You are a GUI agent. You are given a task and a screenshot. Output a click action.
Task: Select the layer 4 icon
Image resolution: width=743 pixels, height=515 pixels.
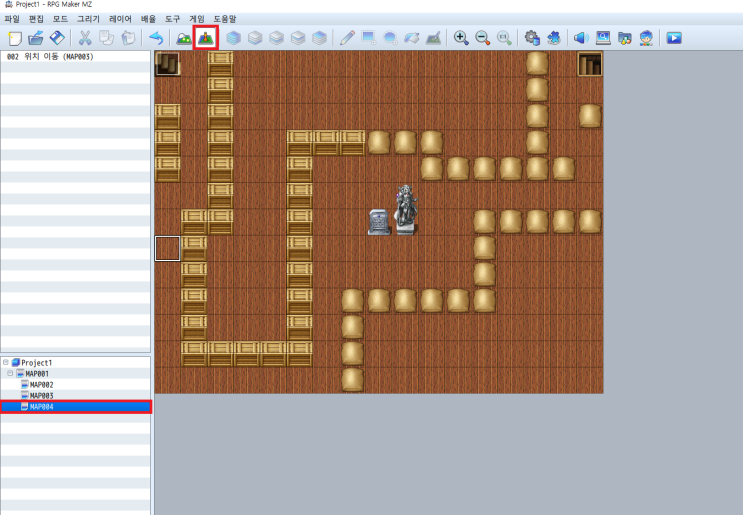pos(319,38)
